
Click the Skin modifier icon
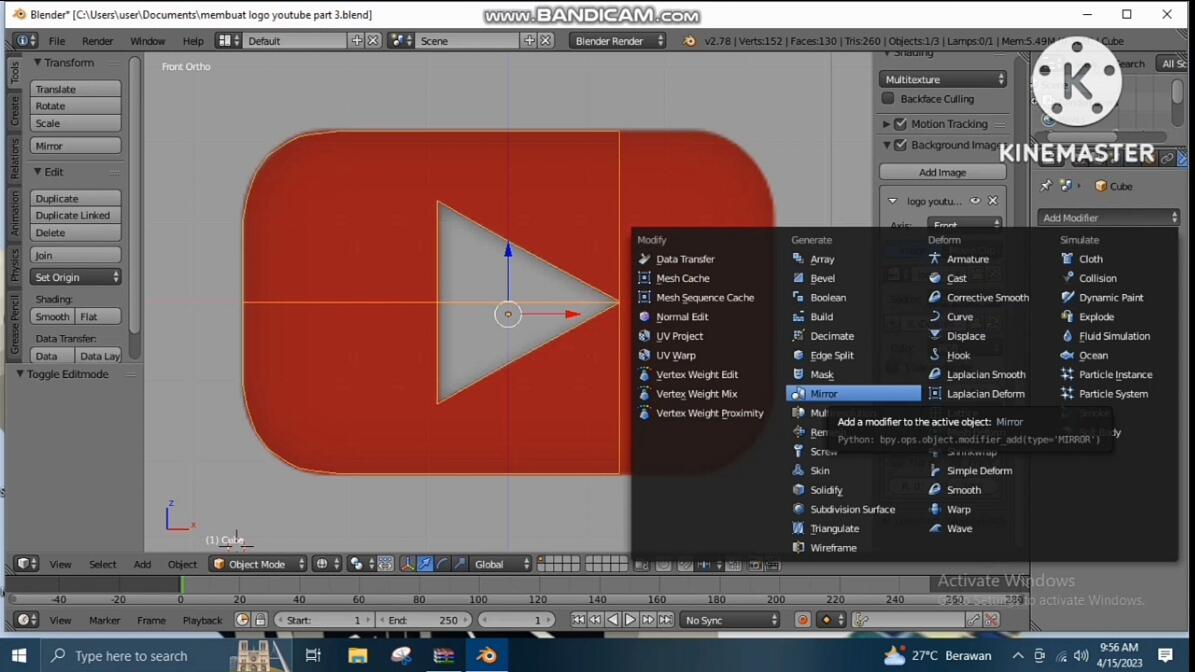point(798,470)
